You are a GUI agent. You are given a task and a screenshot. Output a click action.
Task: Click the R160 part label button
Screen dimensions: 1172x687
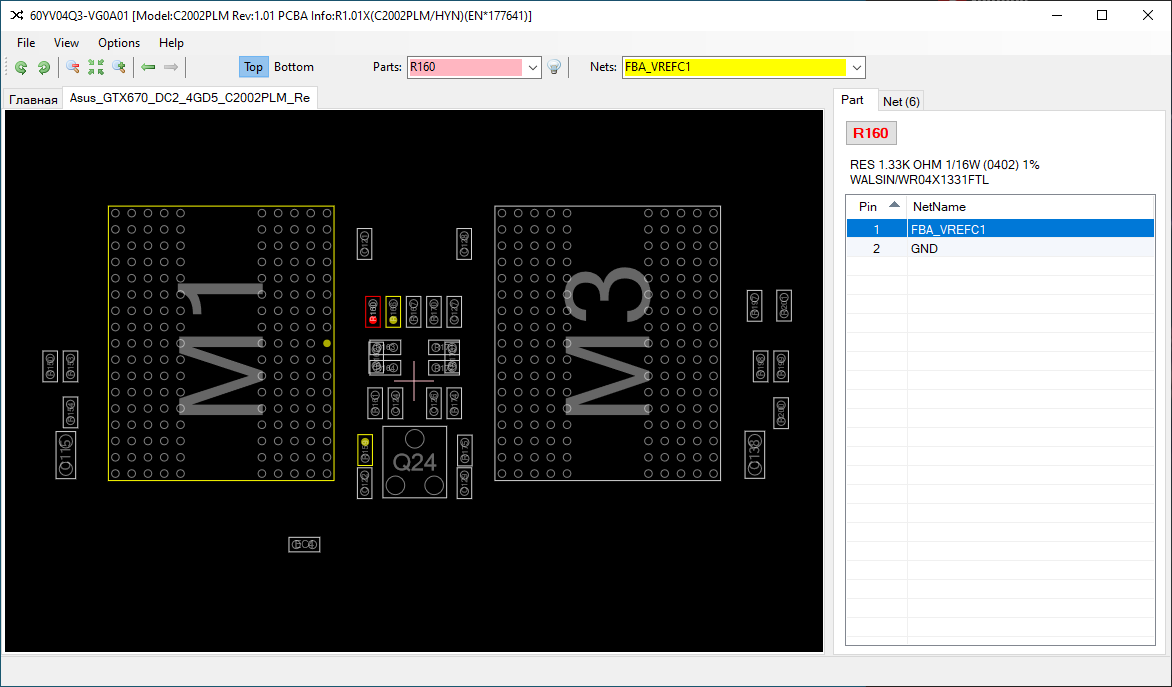click(x=870, y=133)
